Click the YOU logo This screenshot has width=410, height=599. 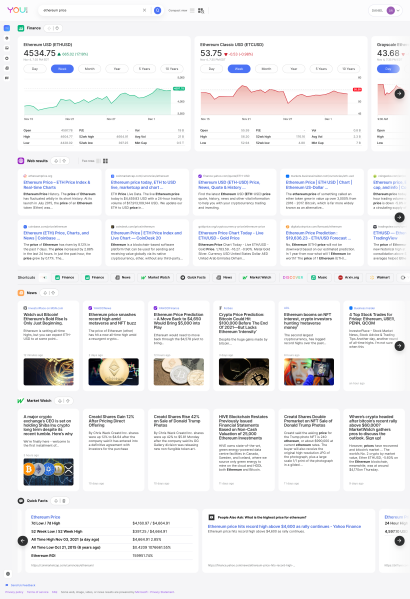18,10
